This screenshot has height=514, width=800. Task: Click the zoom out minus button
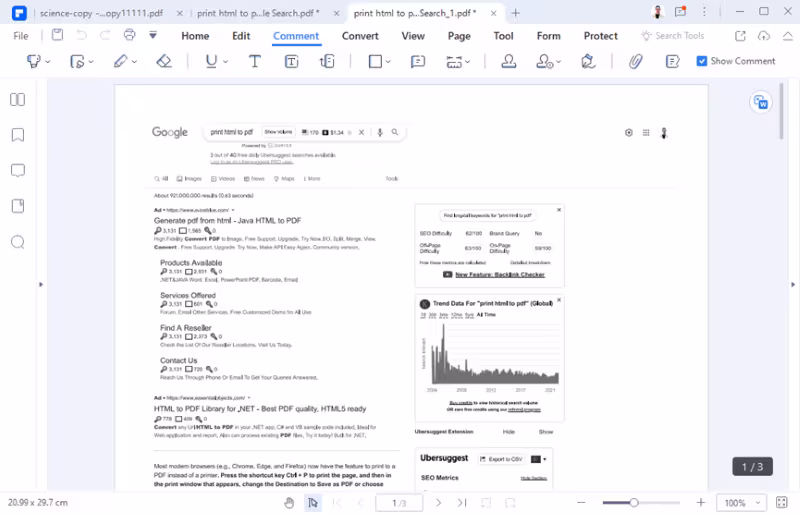[x=581, y=503]
